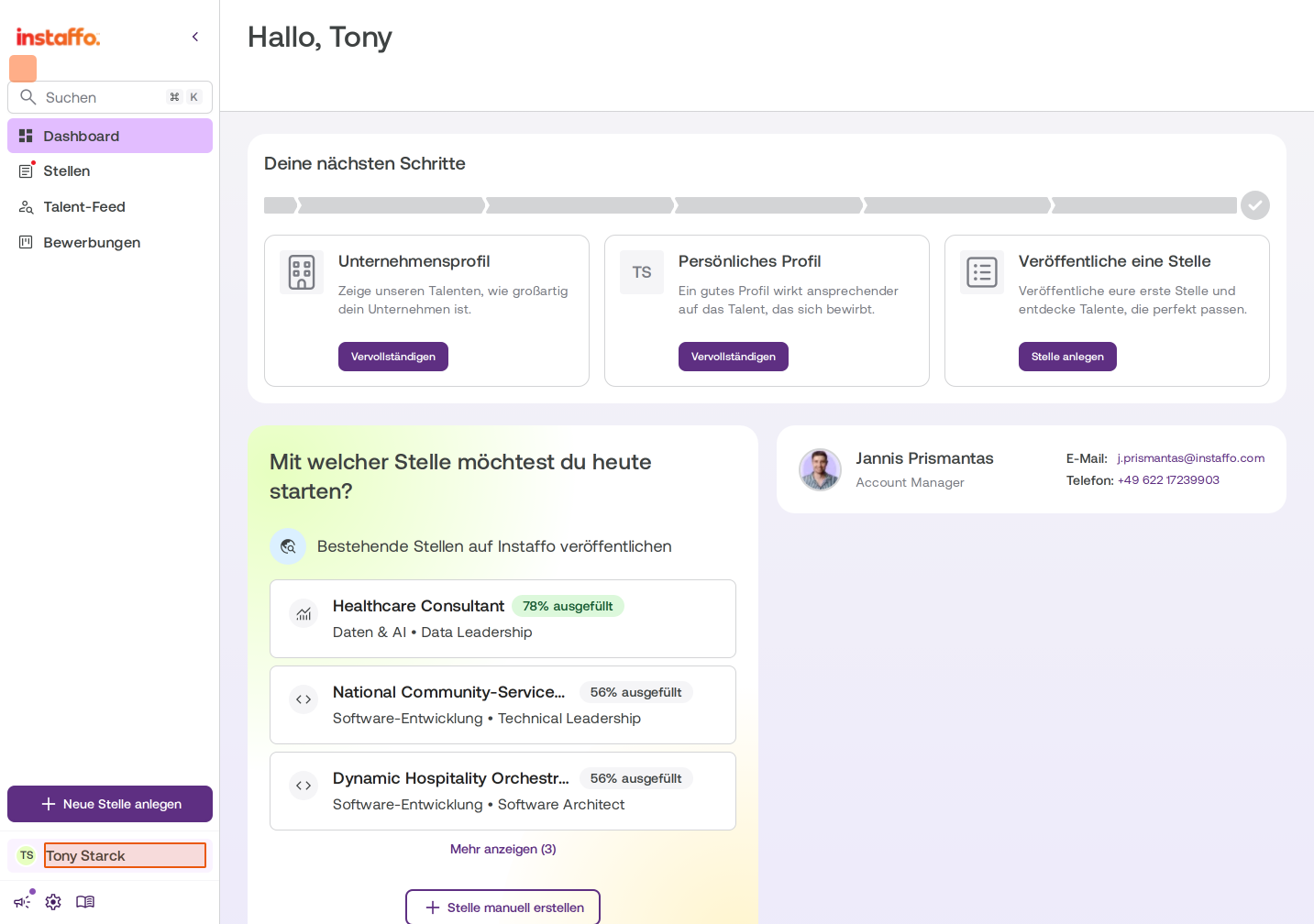The image size is (1314, 924).
Task: Expand the list with Mehr anzeigen (3)
Action: click(502, 849)
